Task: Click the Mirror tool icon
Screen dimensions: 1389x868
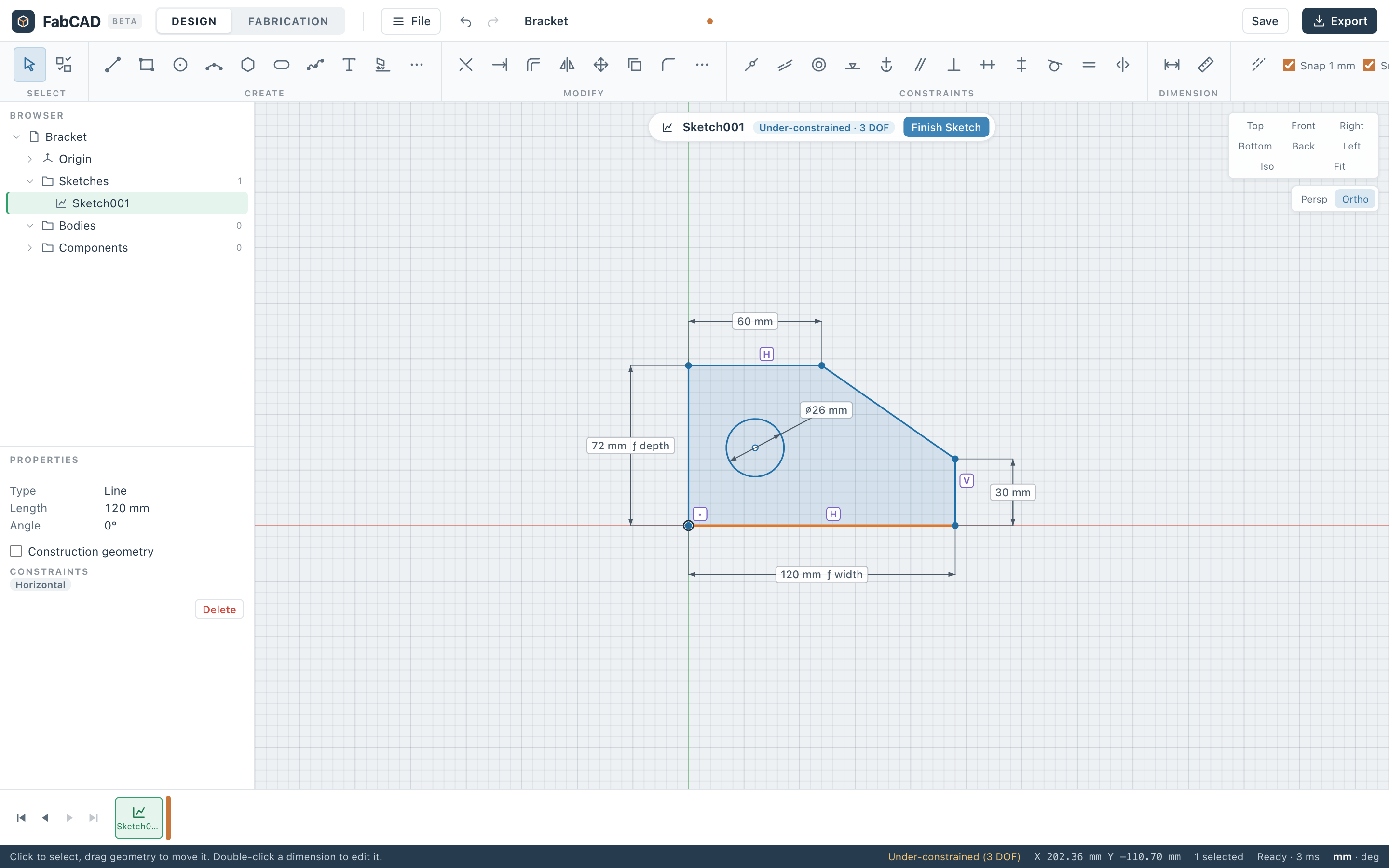Action: [567, 65]
